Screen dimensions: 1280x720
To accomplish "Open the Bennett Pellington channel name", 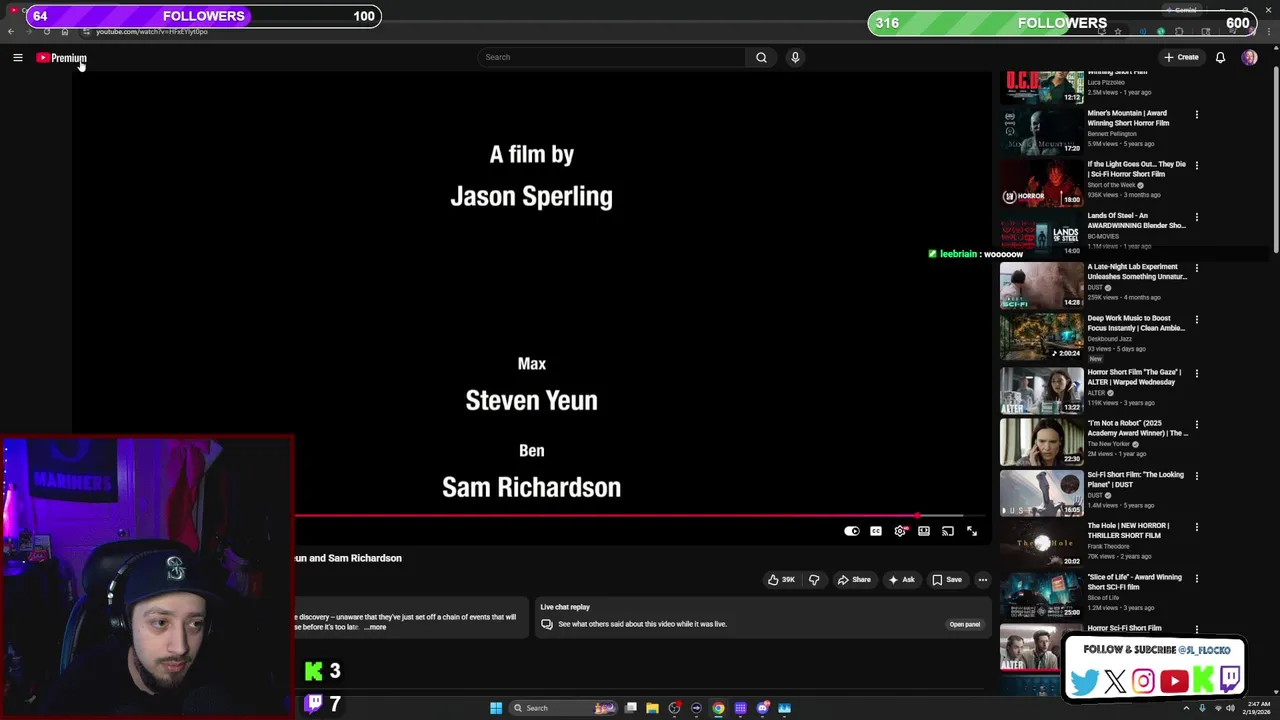I will click(1112, 134).
